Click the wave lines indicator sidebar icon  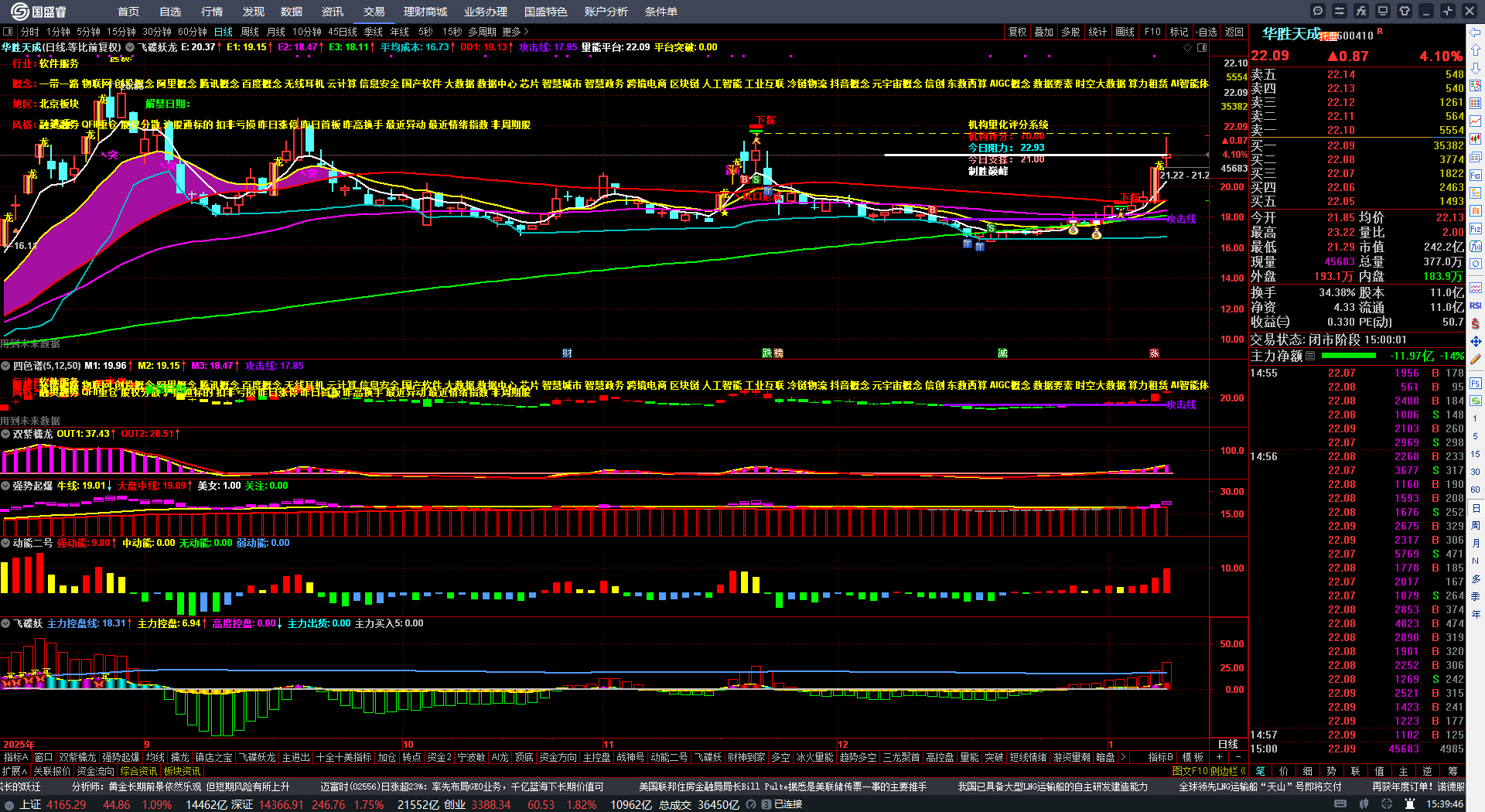pyautogui.click(x=1476, y=288)
